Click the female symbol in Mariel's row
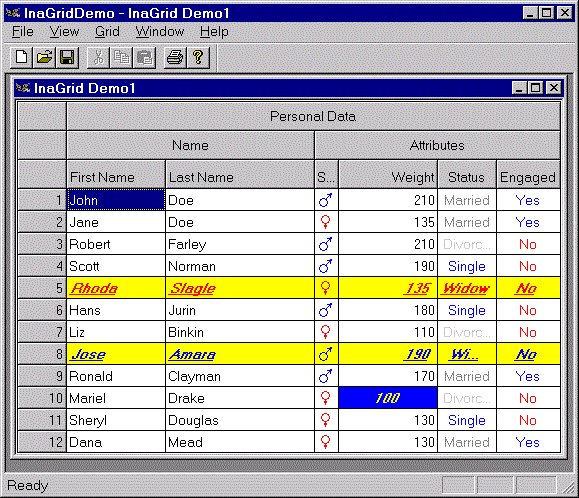The image size is (579, 498). pyautogui.click(x=325, y=398)
